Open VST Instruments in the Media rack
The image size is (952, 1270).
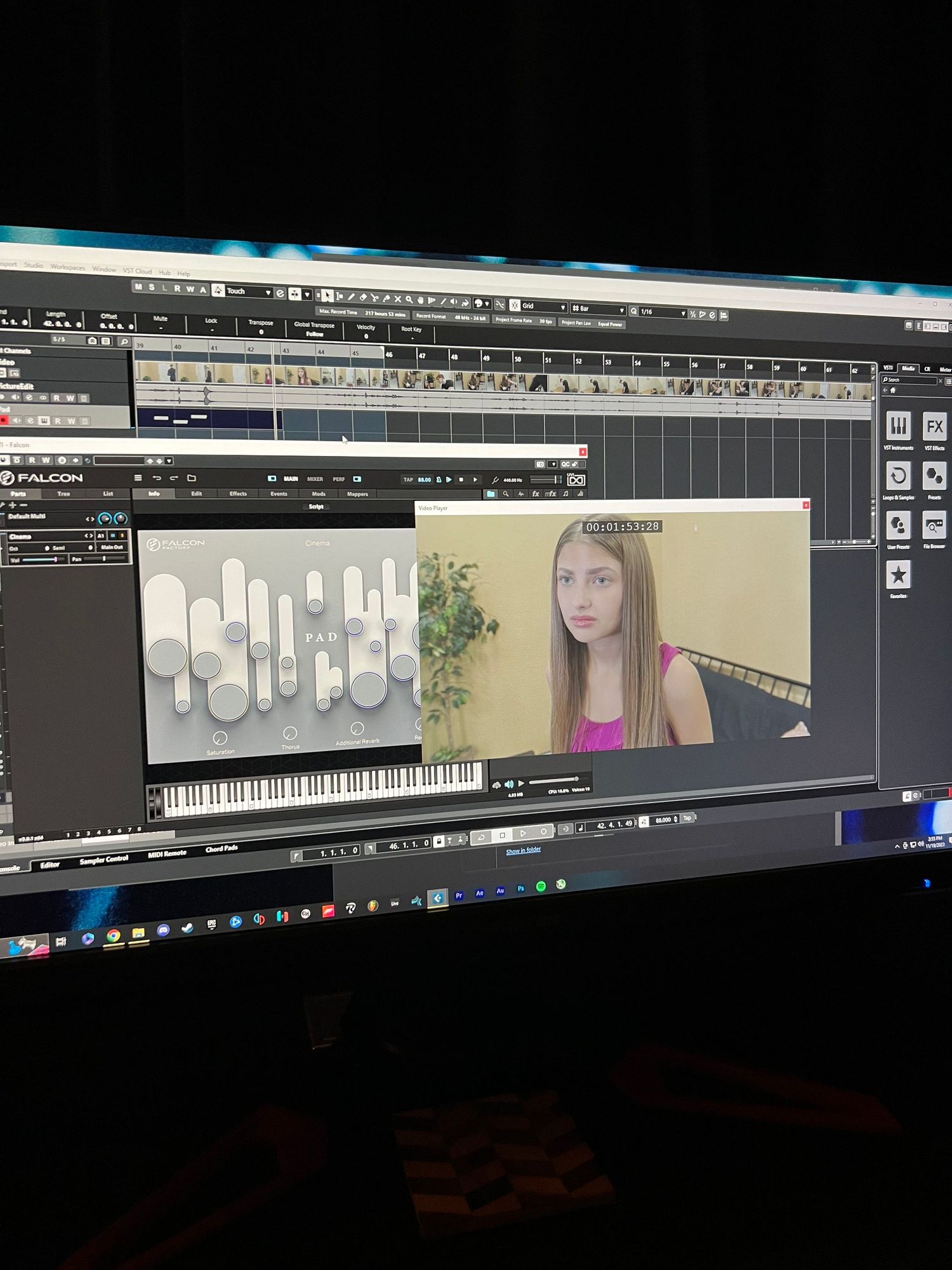pyautogui.click(x=898, y=426)
